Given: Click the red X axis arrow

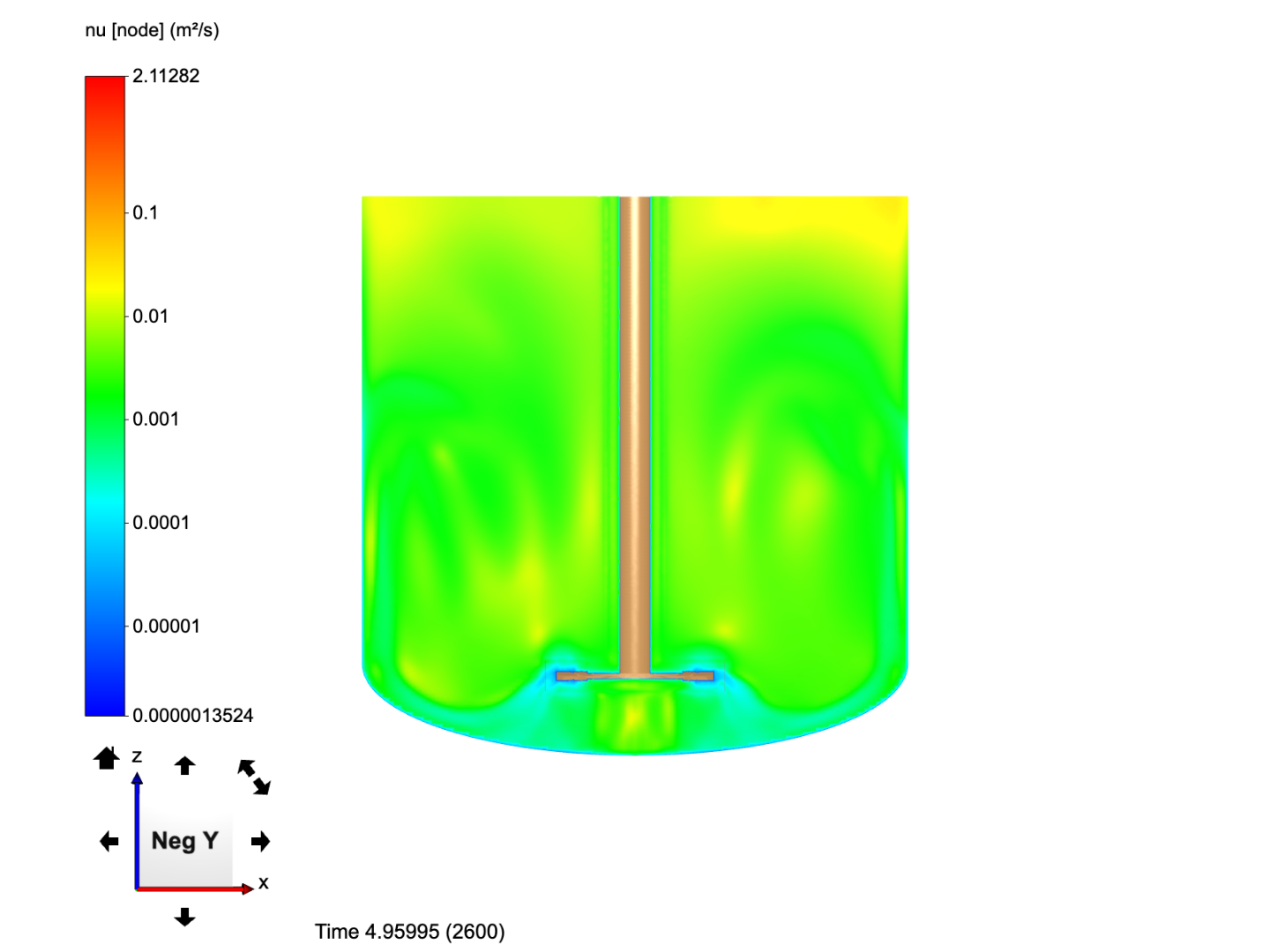Looking at the screenshot, I should tap(195, 889).
